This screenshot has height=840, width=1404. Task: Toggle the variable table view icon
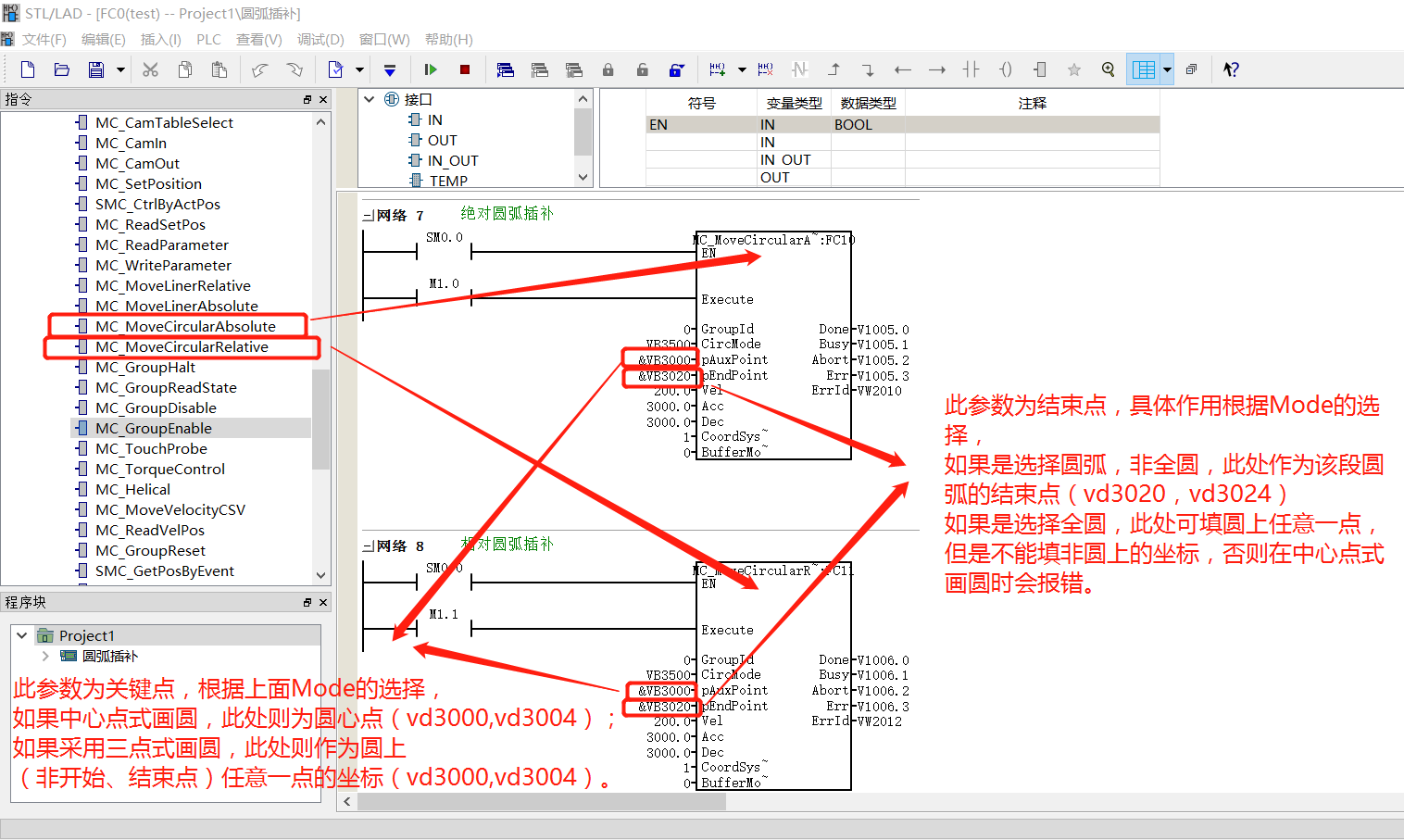click(x=1144, y=69)
